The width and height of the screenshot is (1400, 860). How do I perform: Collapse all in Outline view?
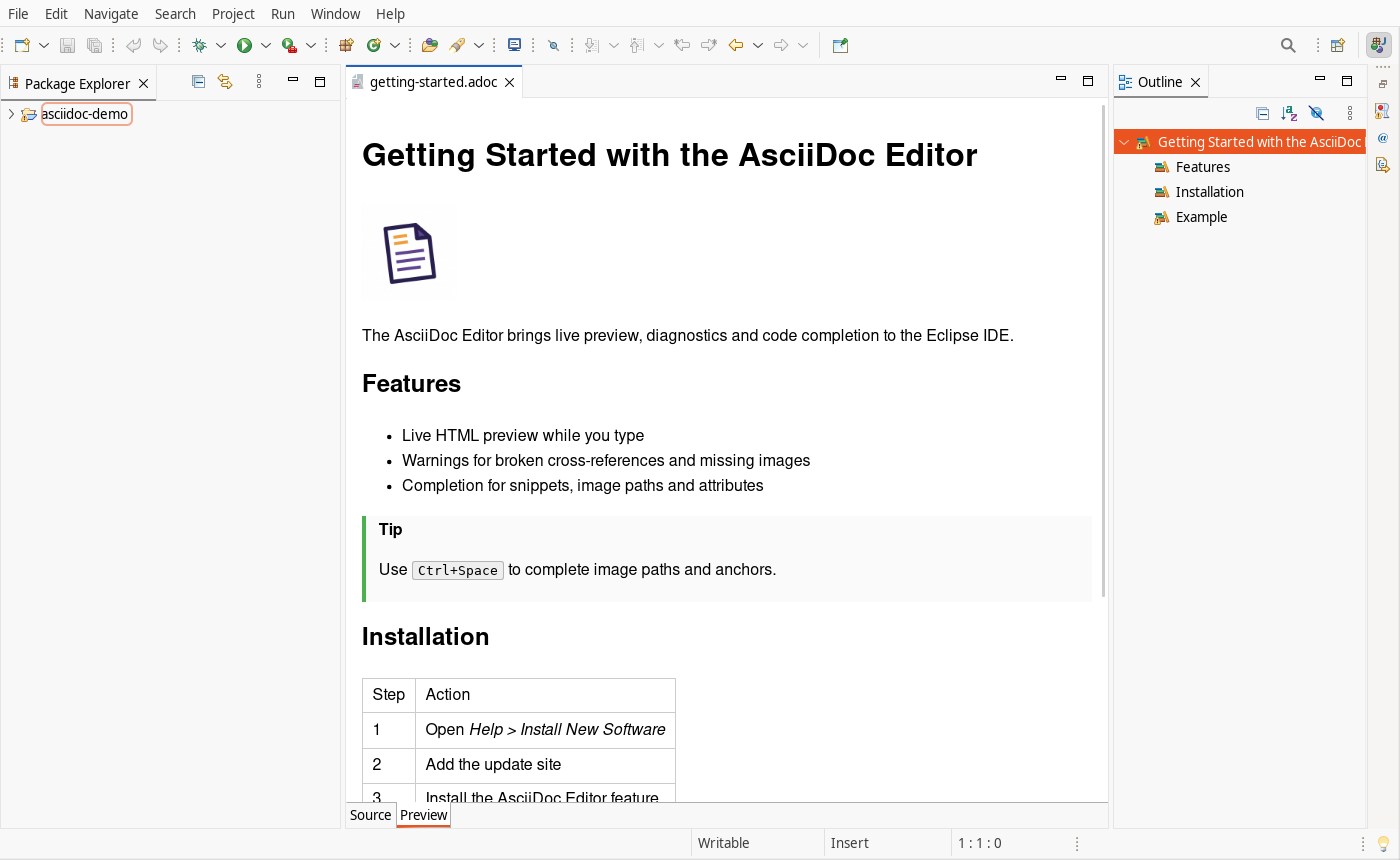1262,113
